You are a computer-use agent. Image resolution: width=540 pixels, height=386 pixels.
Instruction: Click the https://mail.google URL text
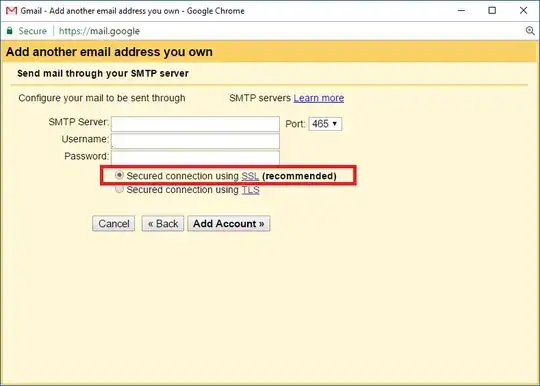point(99,31)
